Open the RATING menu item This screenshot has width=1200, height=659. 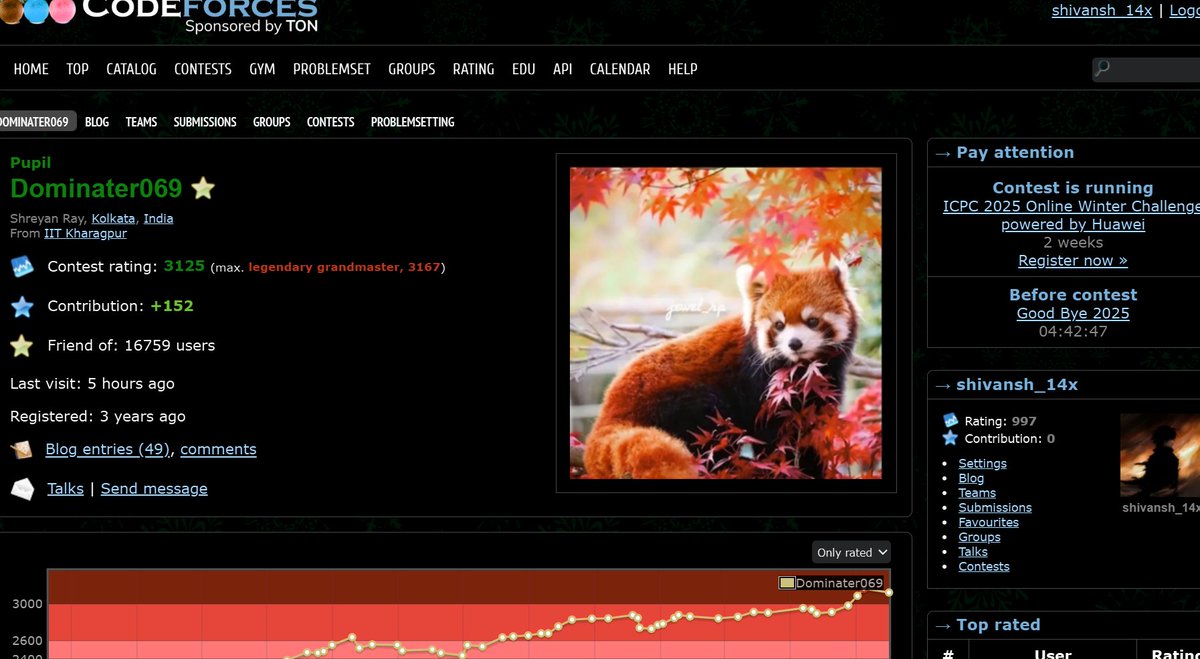tap(473, 69)
